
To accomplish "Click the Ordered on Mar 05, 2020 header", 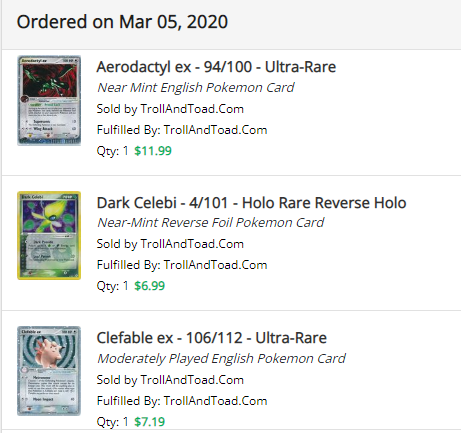I will [x=122, y=22].
